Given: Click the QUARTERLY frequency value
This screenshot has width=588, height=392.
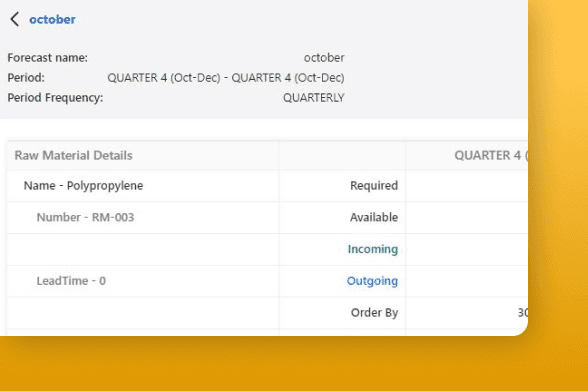Looking at the screenshot, I should (314, 98).
